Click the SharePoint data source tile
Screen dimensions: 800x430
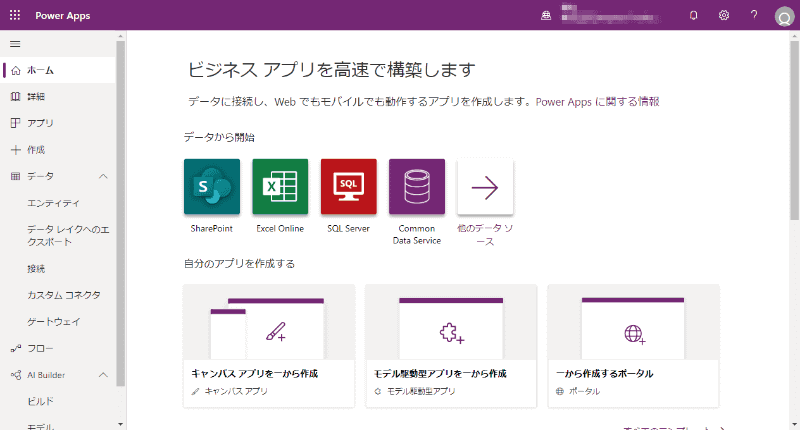(212, 187)
